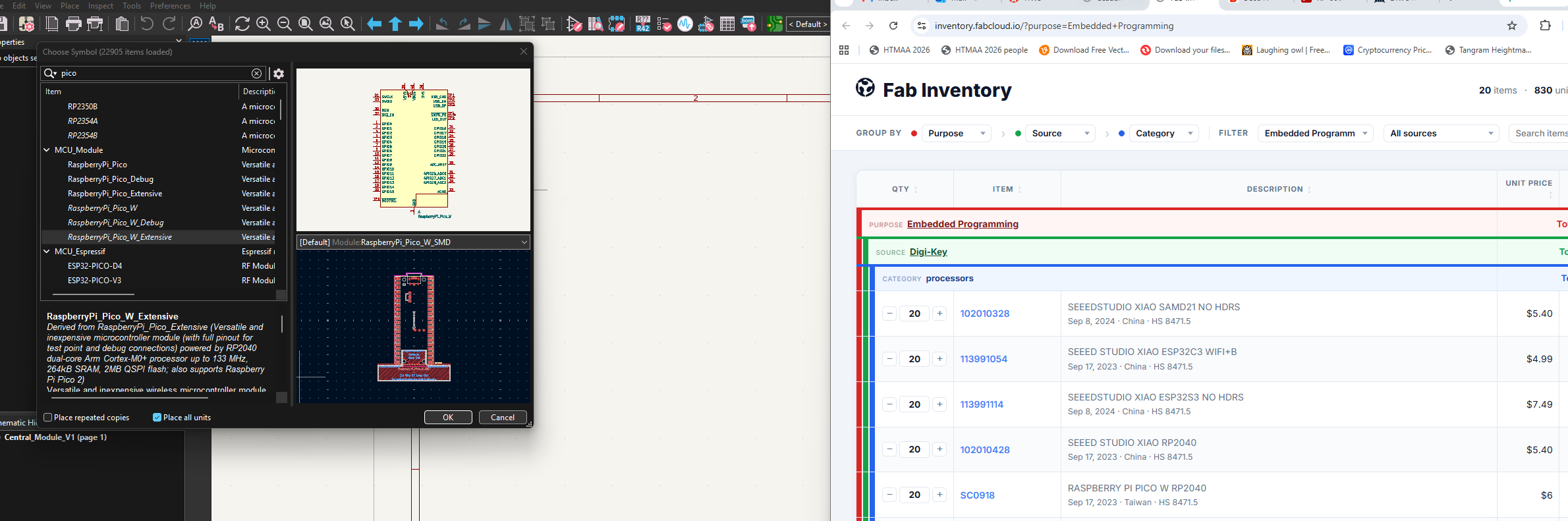Viewport: 1568px width, 521px height.
Task: Navigate up one sheet with blue up arrow
Action: tap(395, 24)
